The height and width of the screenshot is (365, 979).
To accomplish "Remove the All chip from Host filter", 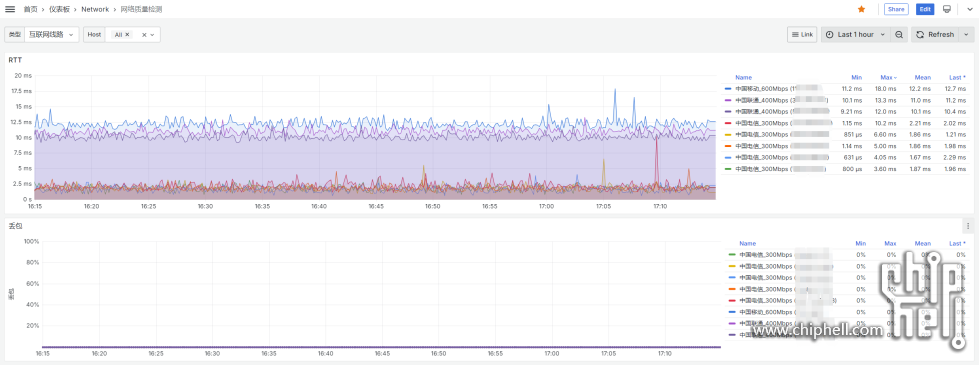I will pos(127,35).
